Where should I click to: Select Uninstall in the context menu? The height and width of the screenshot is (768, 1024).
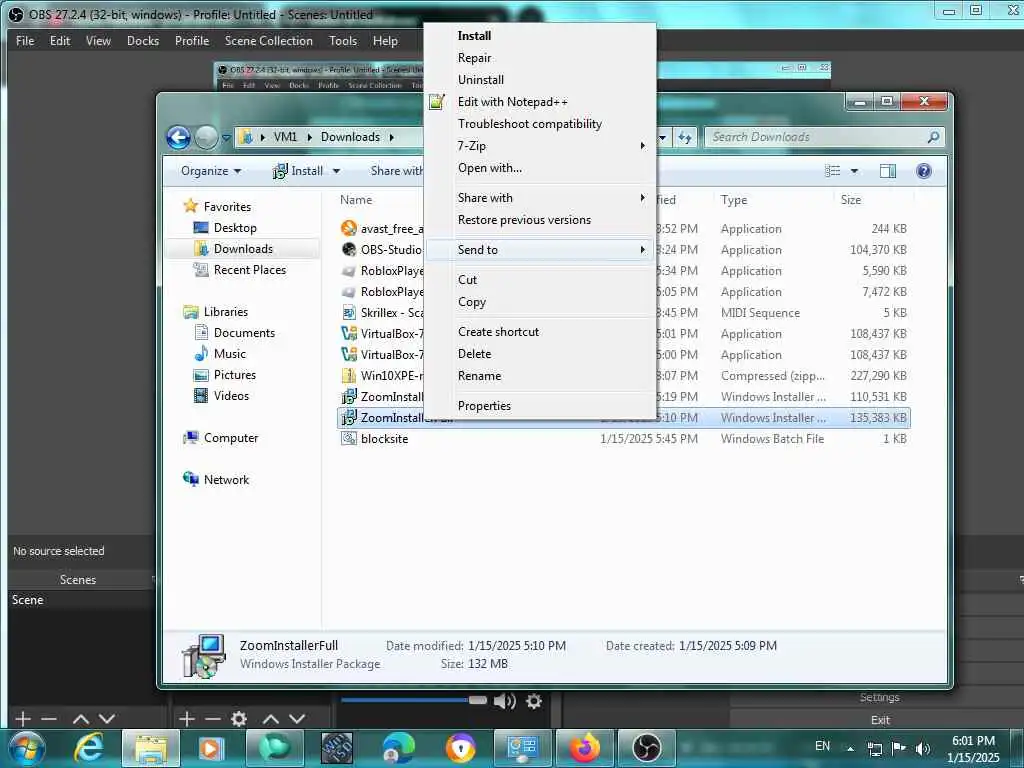coord(481,80)
